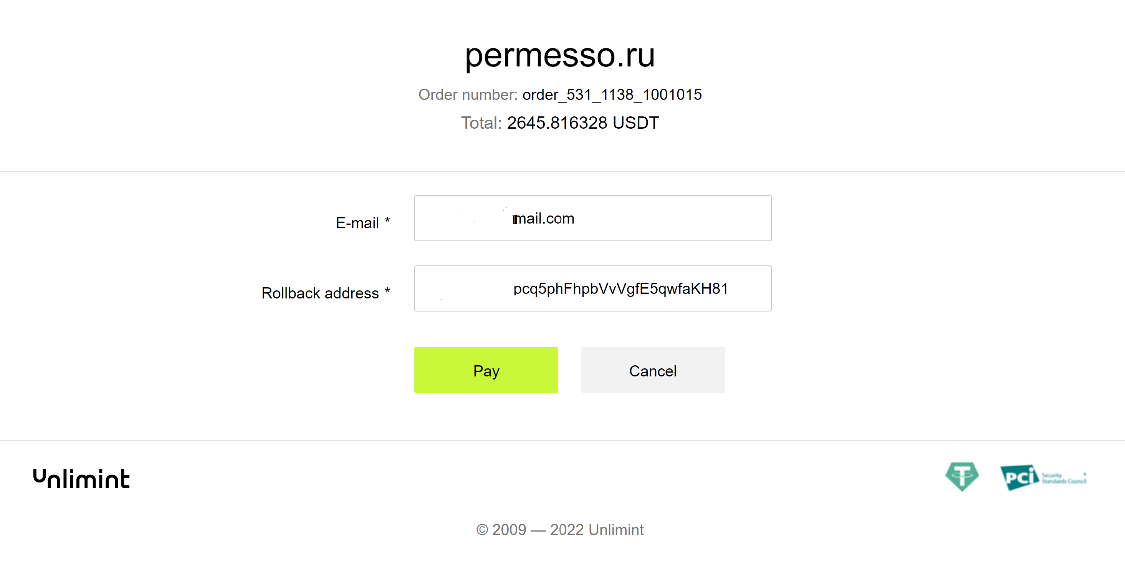The height and width of the screenshot is (575, 1125).
Task: Click the mail.com text in the e-mail box
Action: point(544,219)
